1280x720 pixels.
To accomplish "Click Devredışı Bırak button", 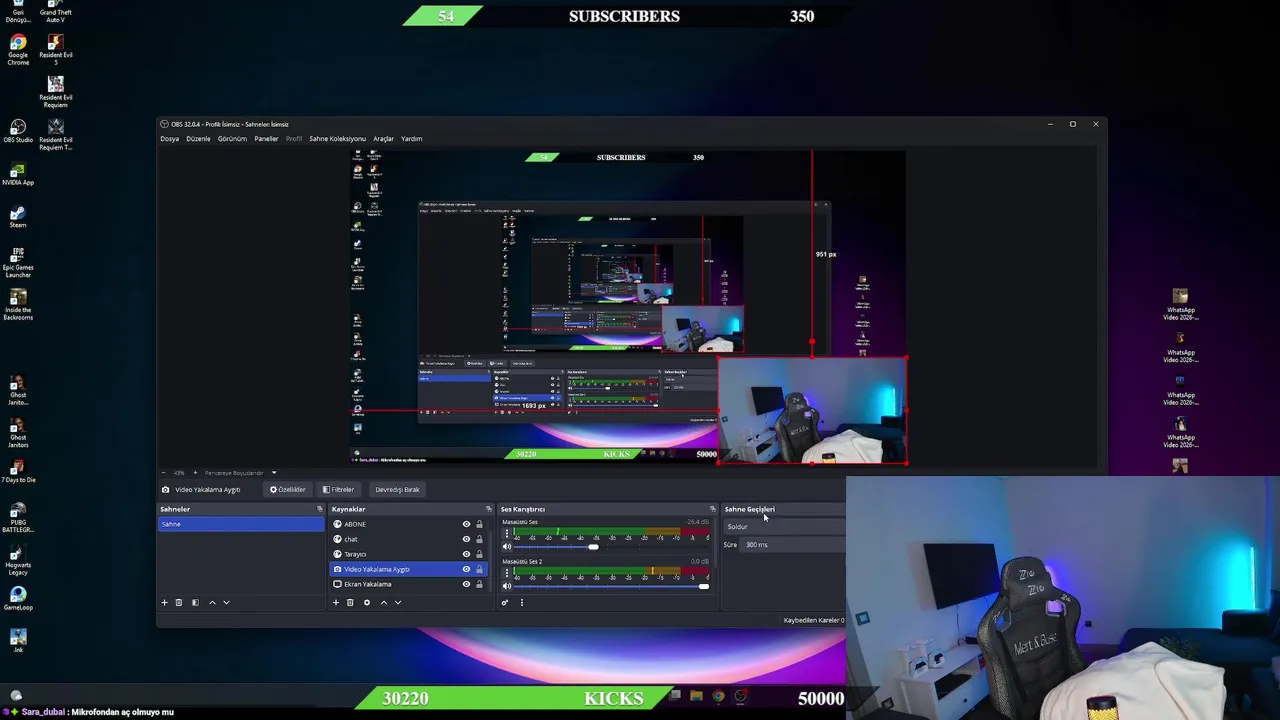I will pos(397,490).
